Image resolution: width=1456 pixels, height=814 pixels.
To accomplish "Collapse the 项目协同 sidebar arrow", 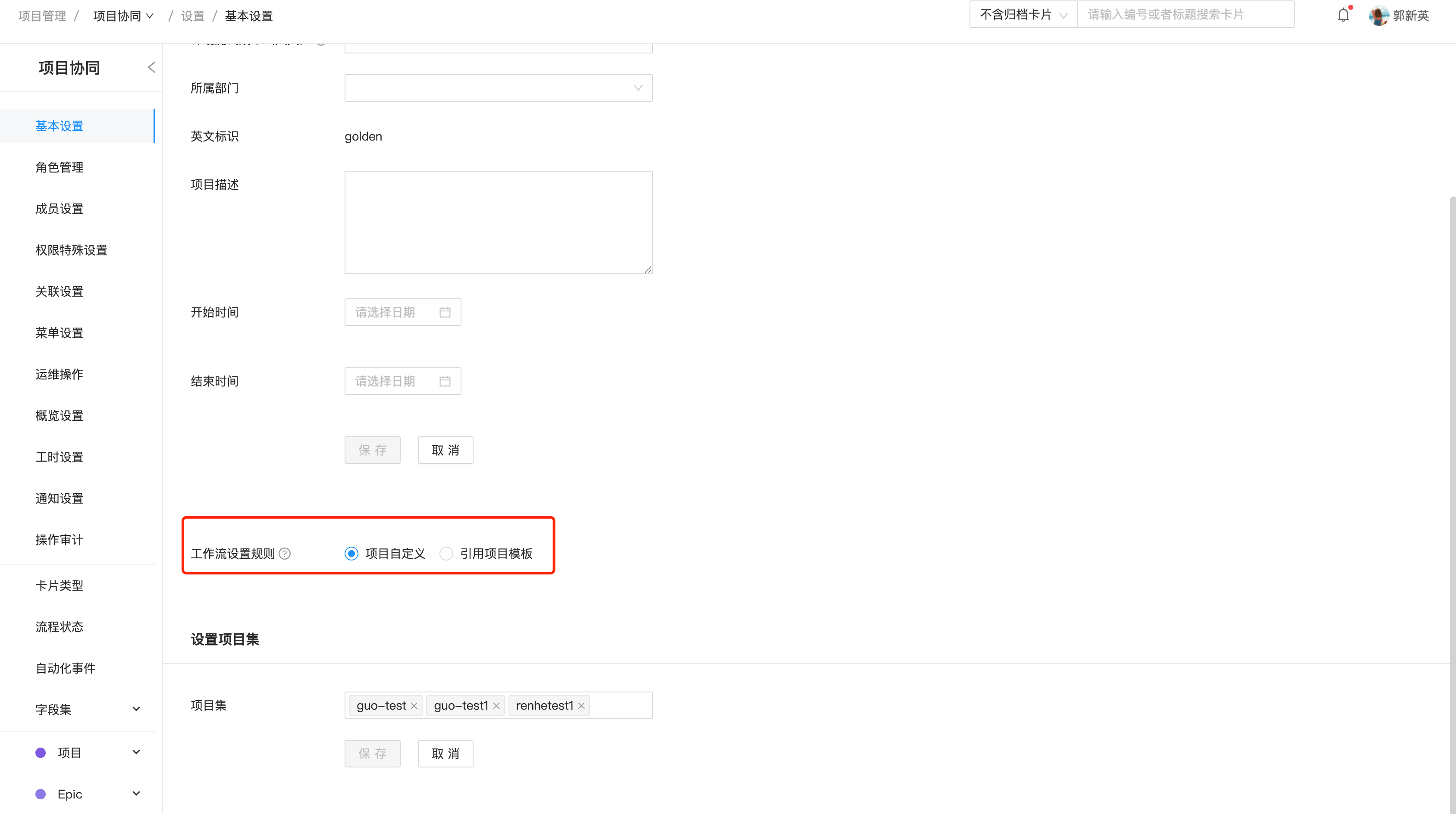I will tap(151, 68).
